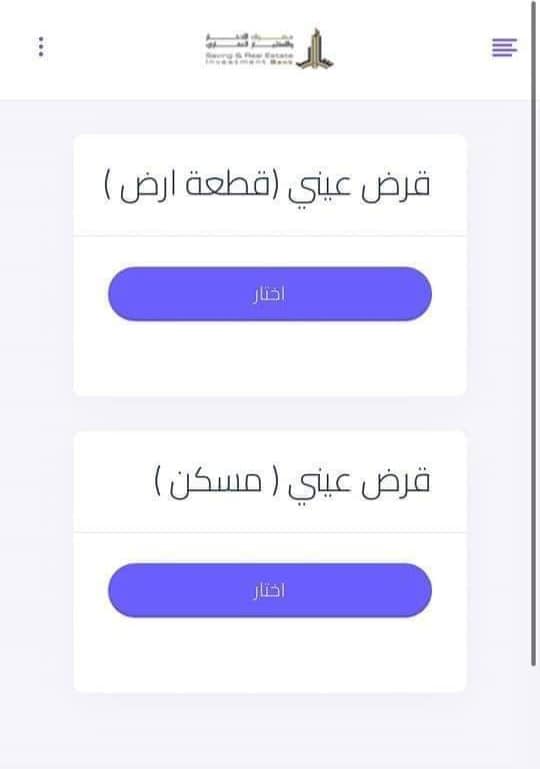
Task: Click اختار under مسكن loan
Action: point(270,590)
